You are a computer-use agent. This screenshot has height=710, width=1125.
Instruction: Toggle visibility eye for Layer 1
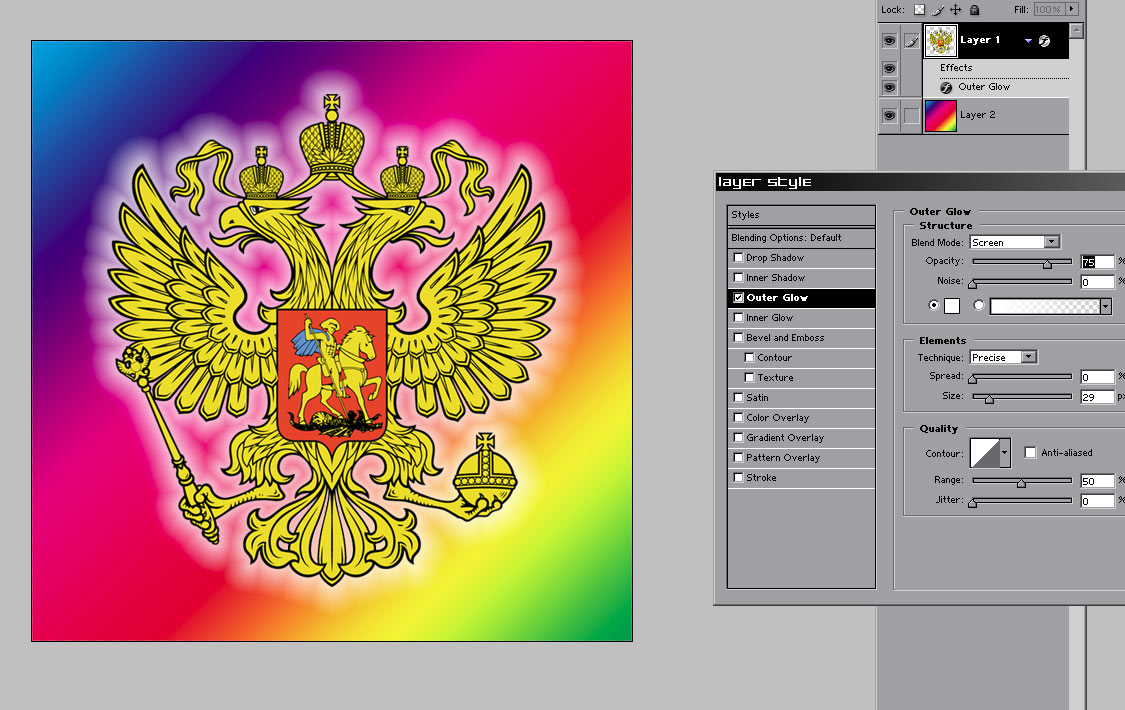890,41
